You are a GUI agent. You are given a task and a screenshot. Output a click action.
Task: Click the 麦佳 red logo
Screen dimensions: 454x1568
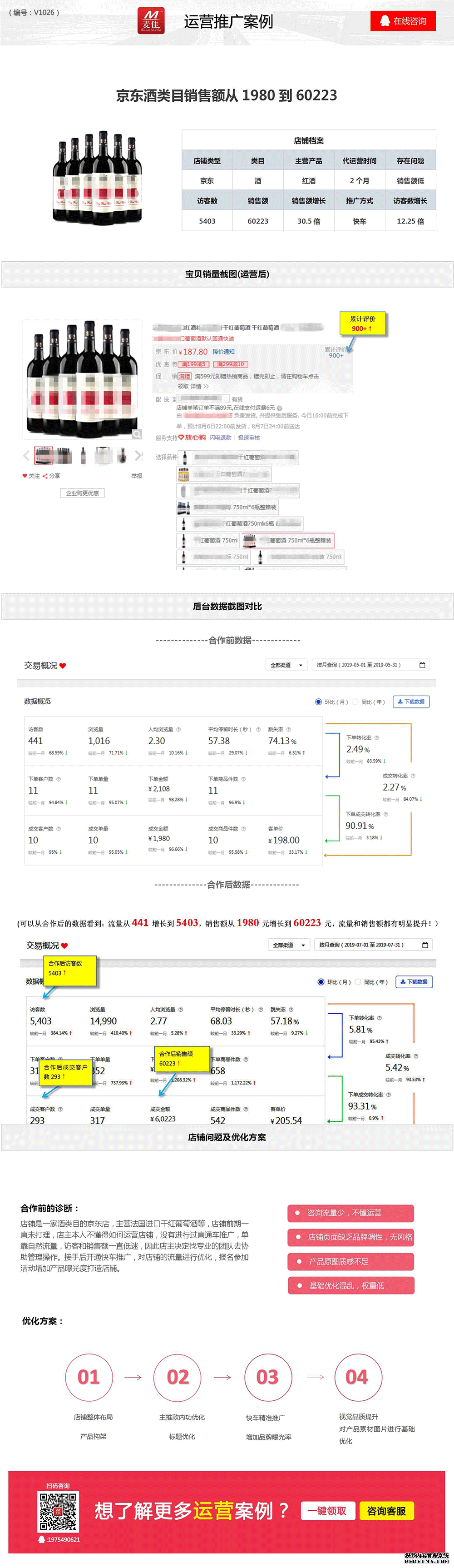150,21
